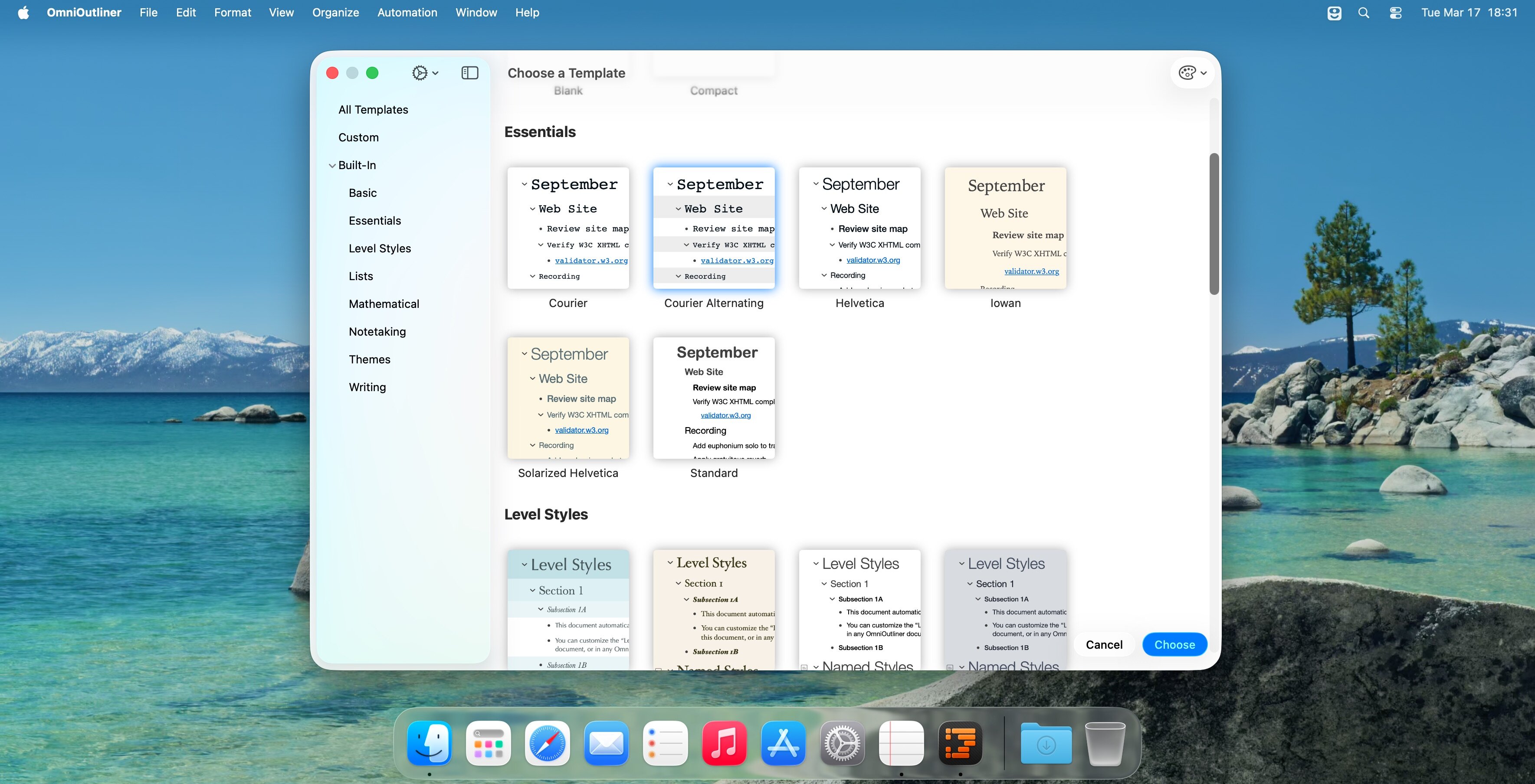This screenshot has width=1535, height=784.
Task: Open the App Store dock icon
Action: click(783, 743)
